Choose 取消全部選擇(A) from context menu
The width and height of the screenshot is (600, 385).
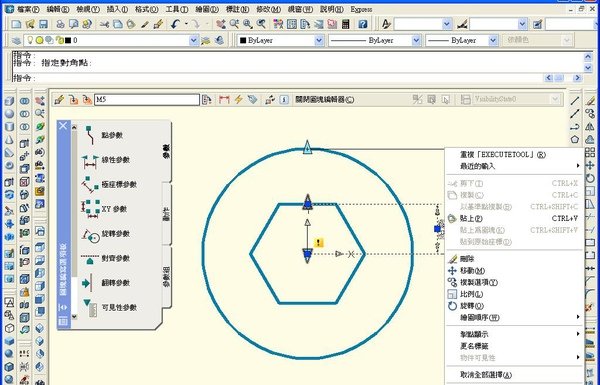[514, 375]
